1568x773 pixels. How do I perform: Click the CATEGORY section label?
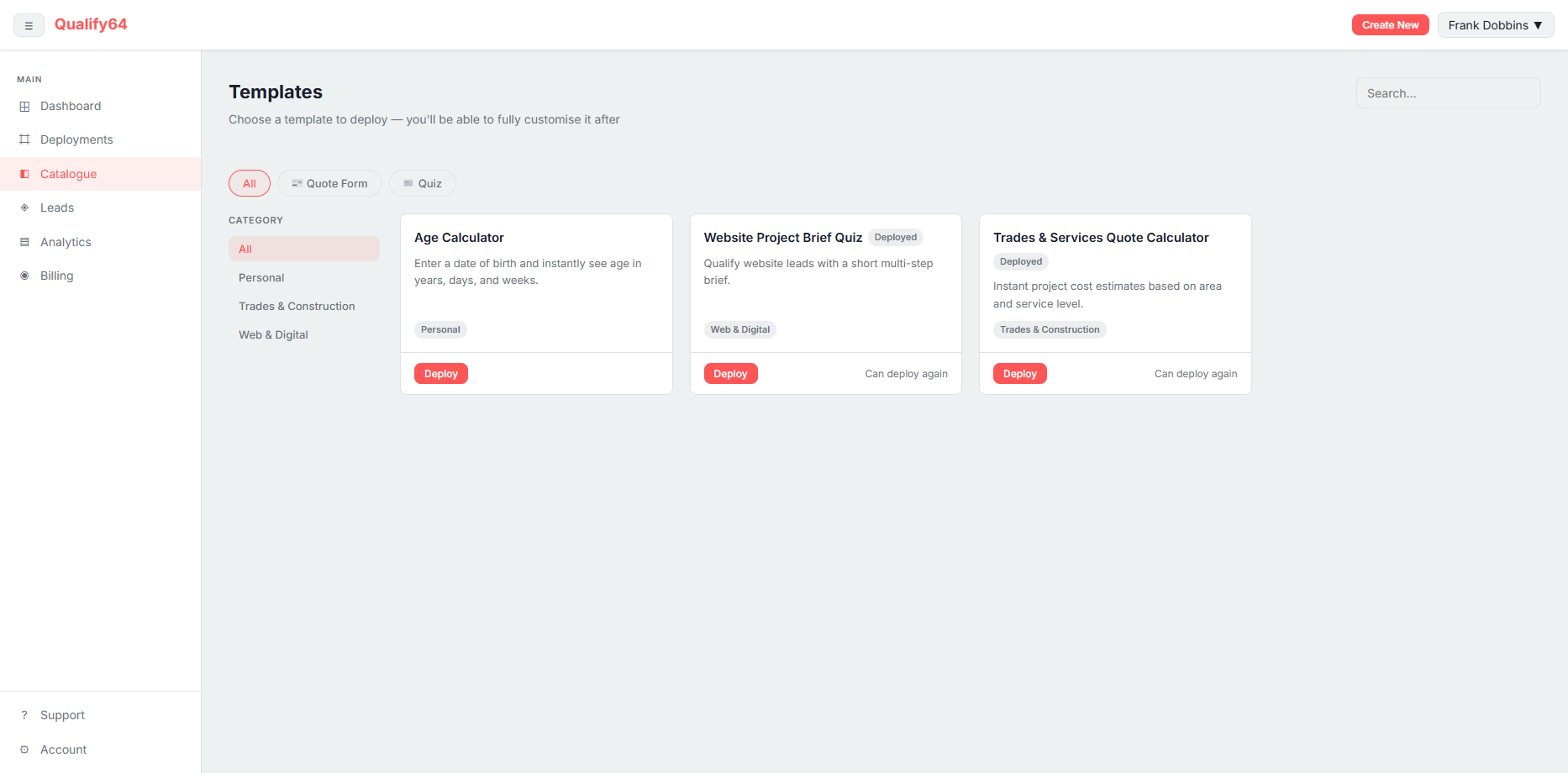pyautogui.click(x=255, y=220)
